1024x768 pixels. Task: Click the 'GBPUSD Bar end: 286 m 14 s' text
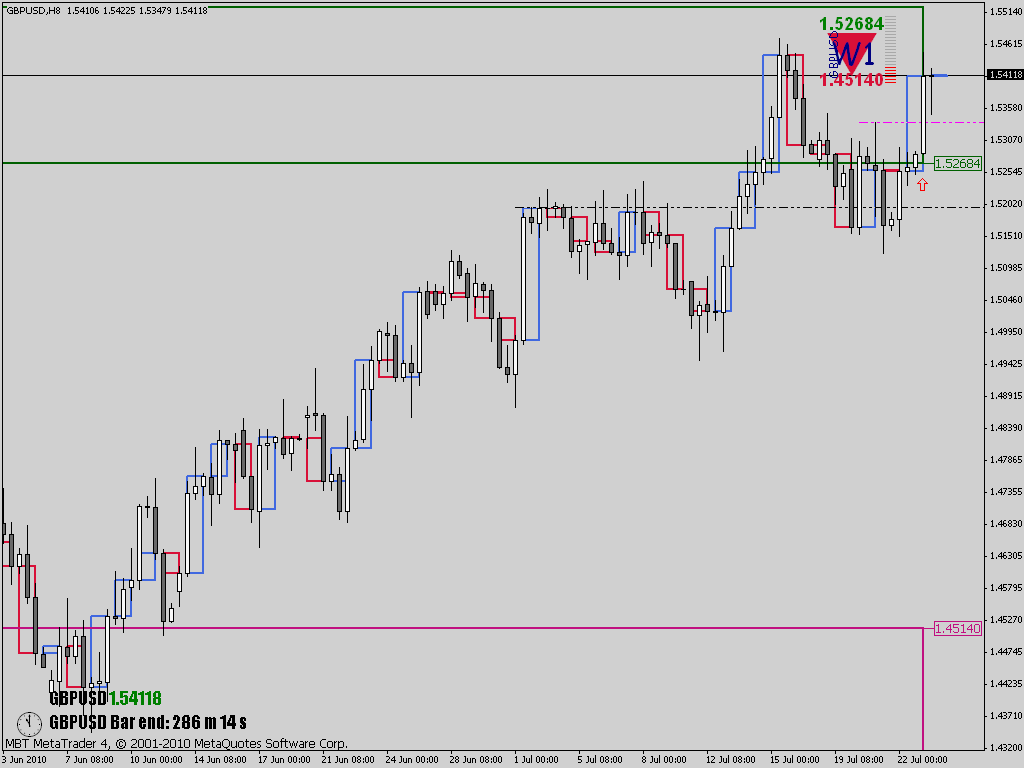[148, 722]
